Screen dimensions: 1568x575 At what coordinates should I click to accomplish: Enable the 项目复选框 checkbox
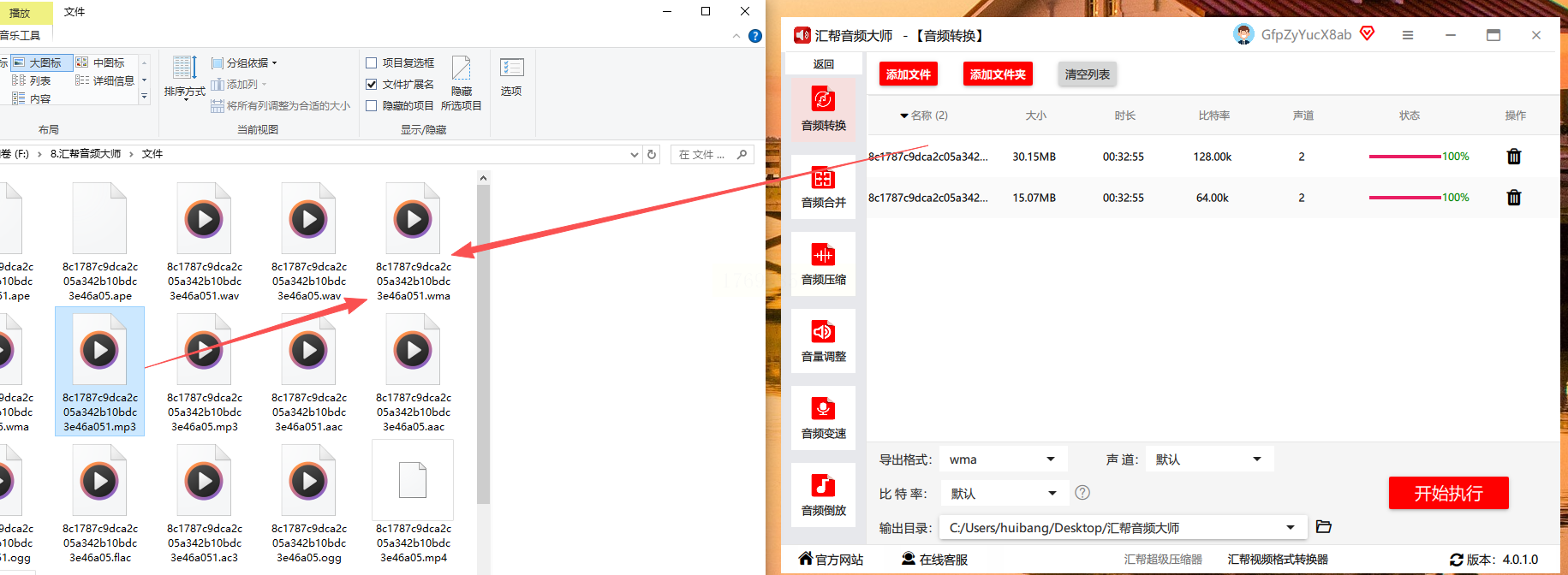coord(372,62)
